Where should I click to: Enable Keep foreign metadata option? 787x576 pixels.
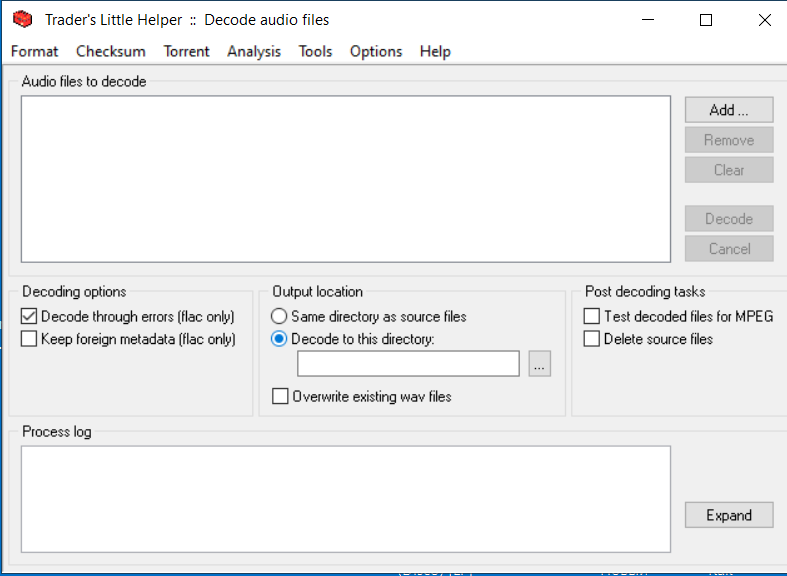[29, 339]
